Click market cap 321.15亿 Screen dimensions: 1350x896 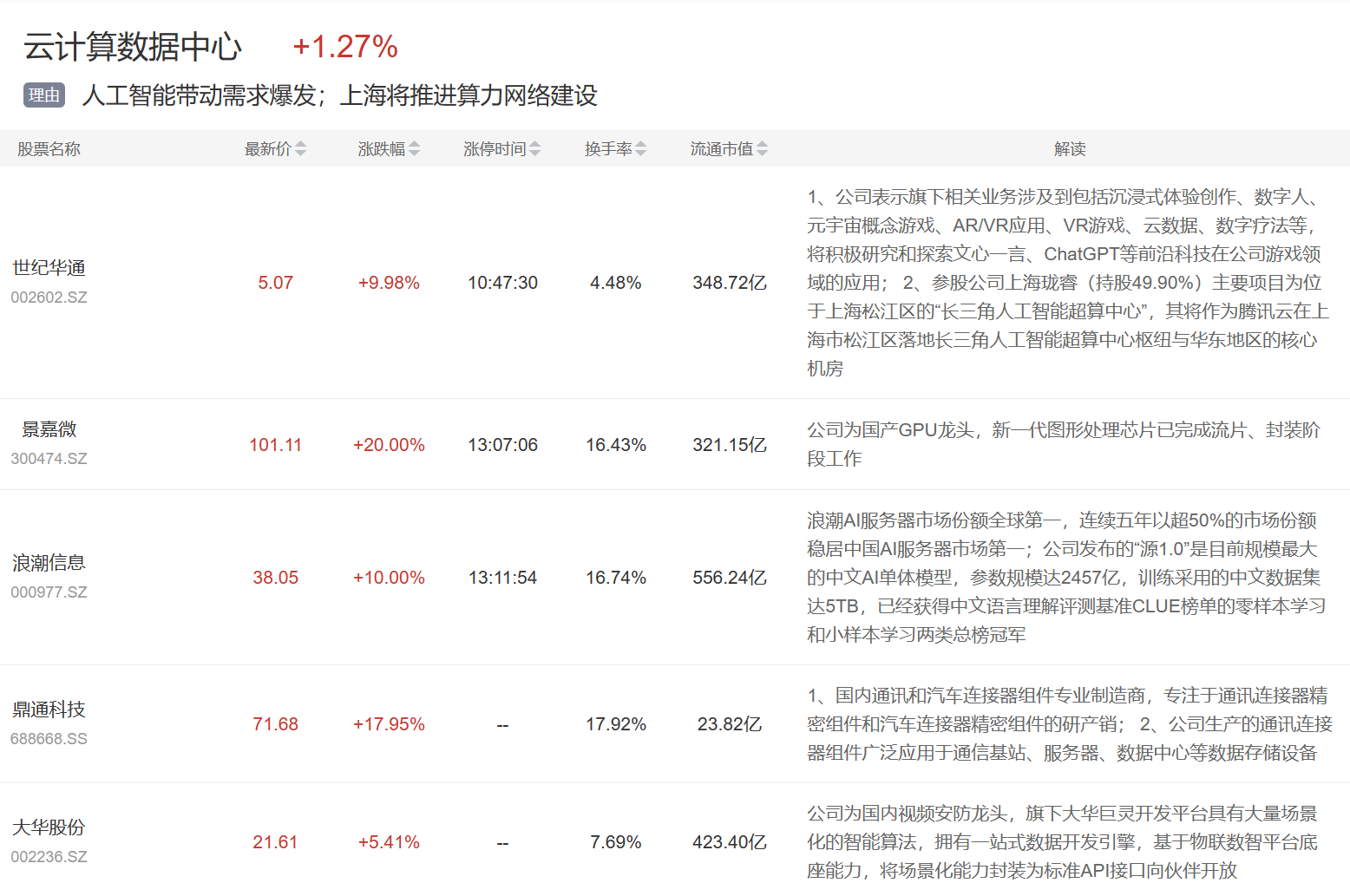pyautogui.click(x=730, y=445)
